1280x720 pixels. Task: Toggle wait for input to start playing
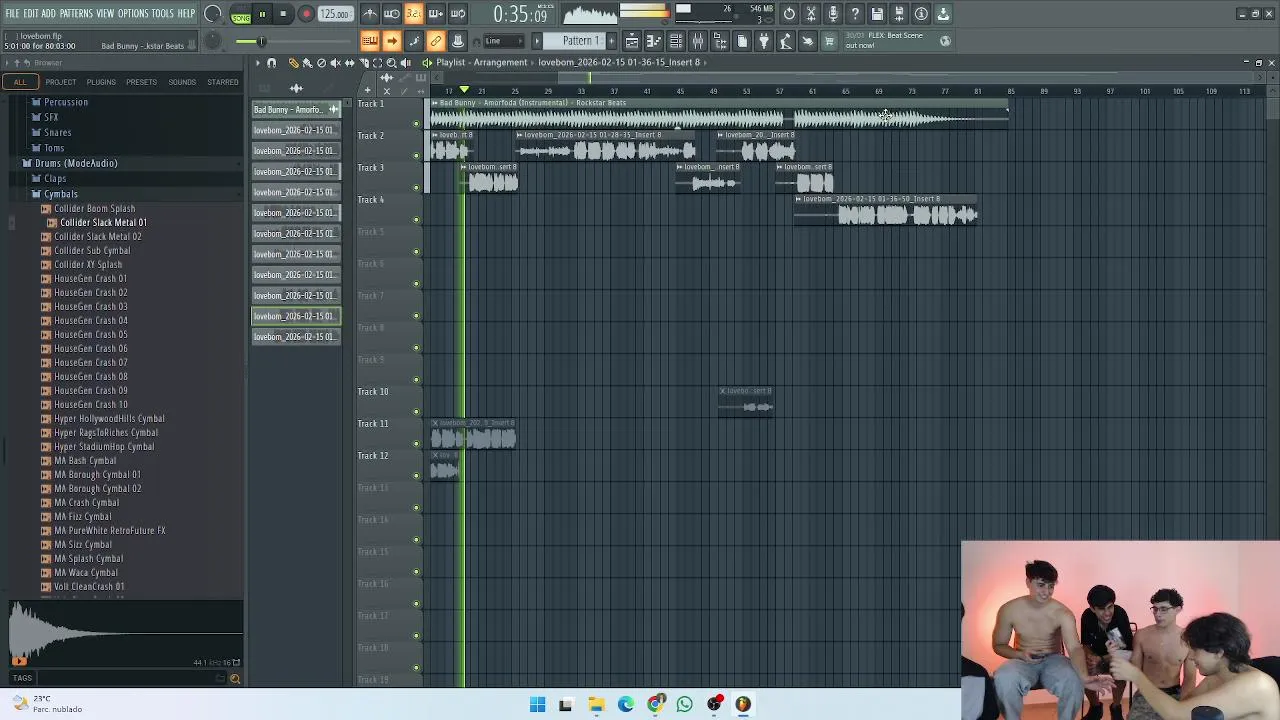click(x=392, y=14)
